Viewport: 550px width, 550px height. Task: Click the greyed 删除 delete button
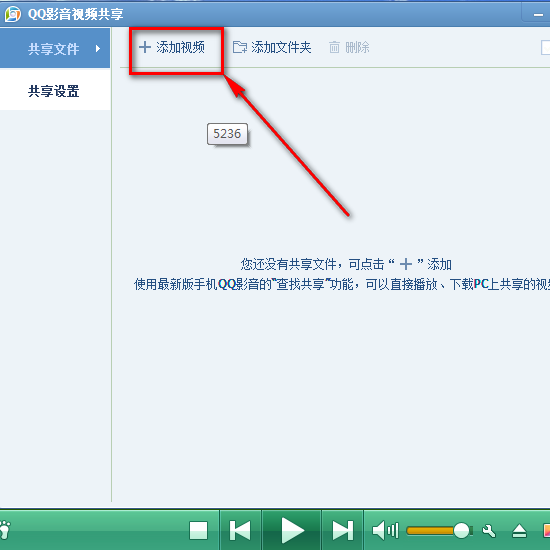click(349, 47)
